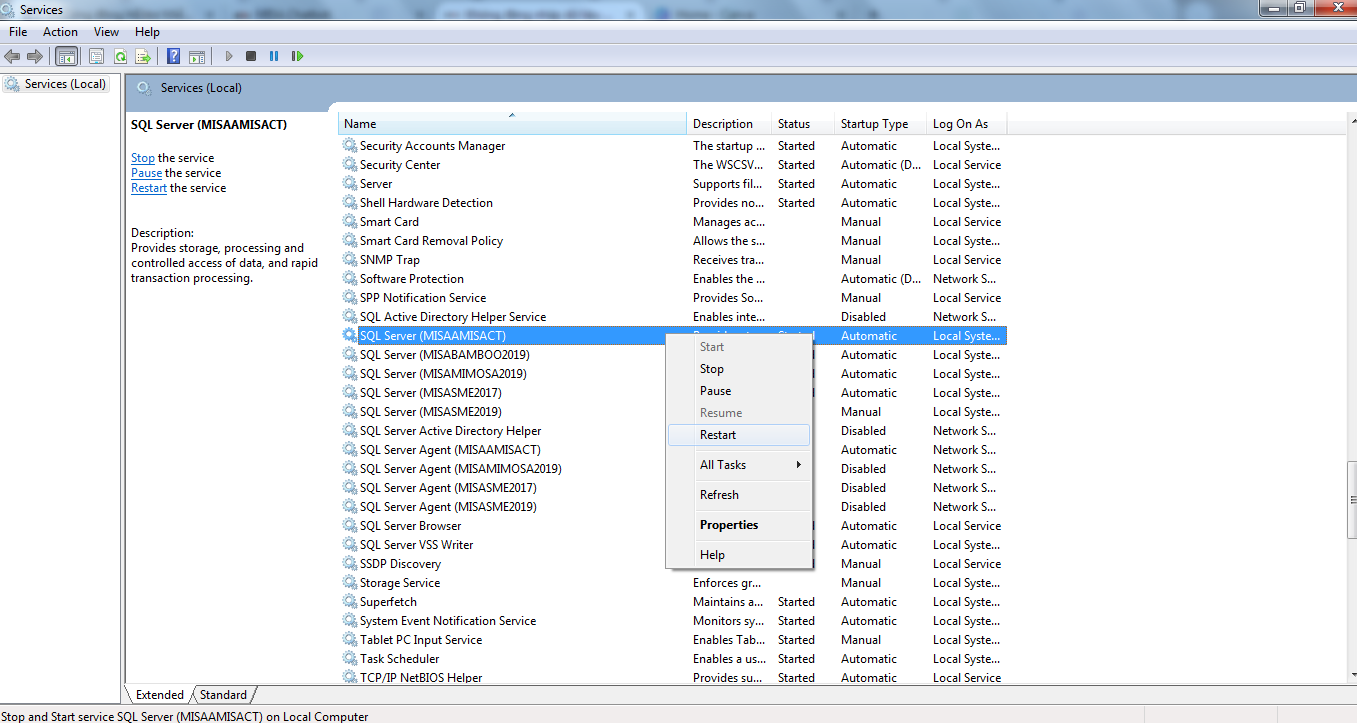Screen dimensions: 1357x723
Task: Open the Help menu in menu bar
Action: [x=147, y=32]
